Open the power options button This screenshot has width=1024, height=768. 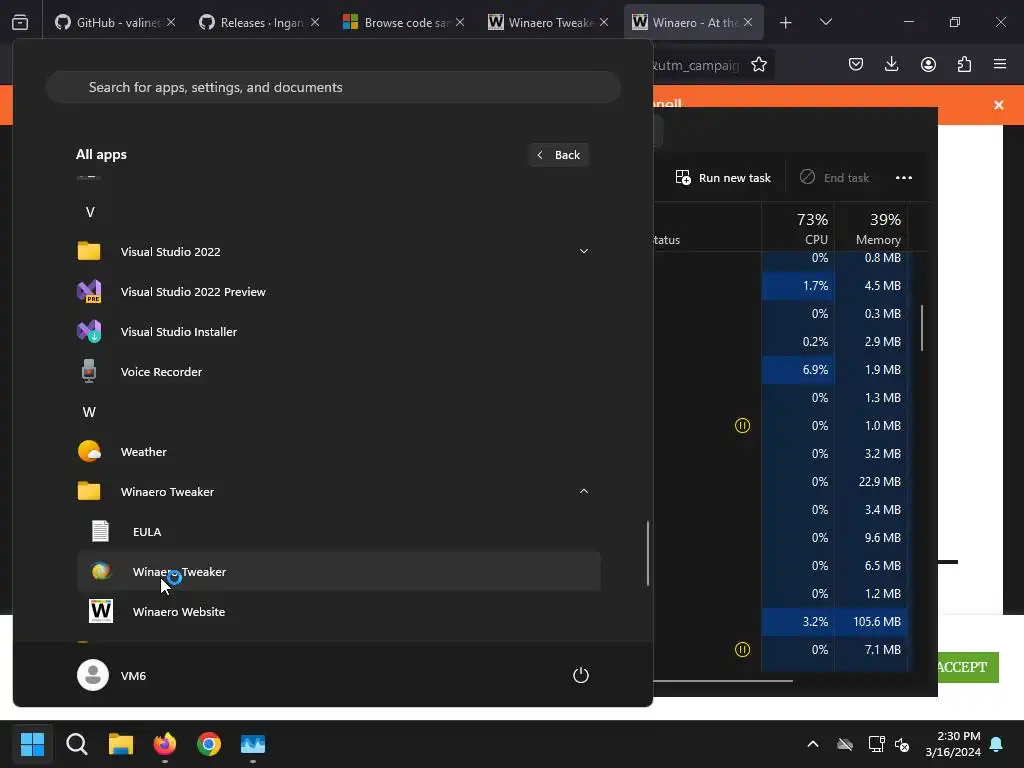point(581,675)
